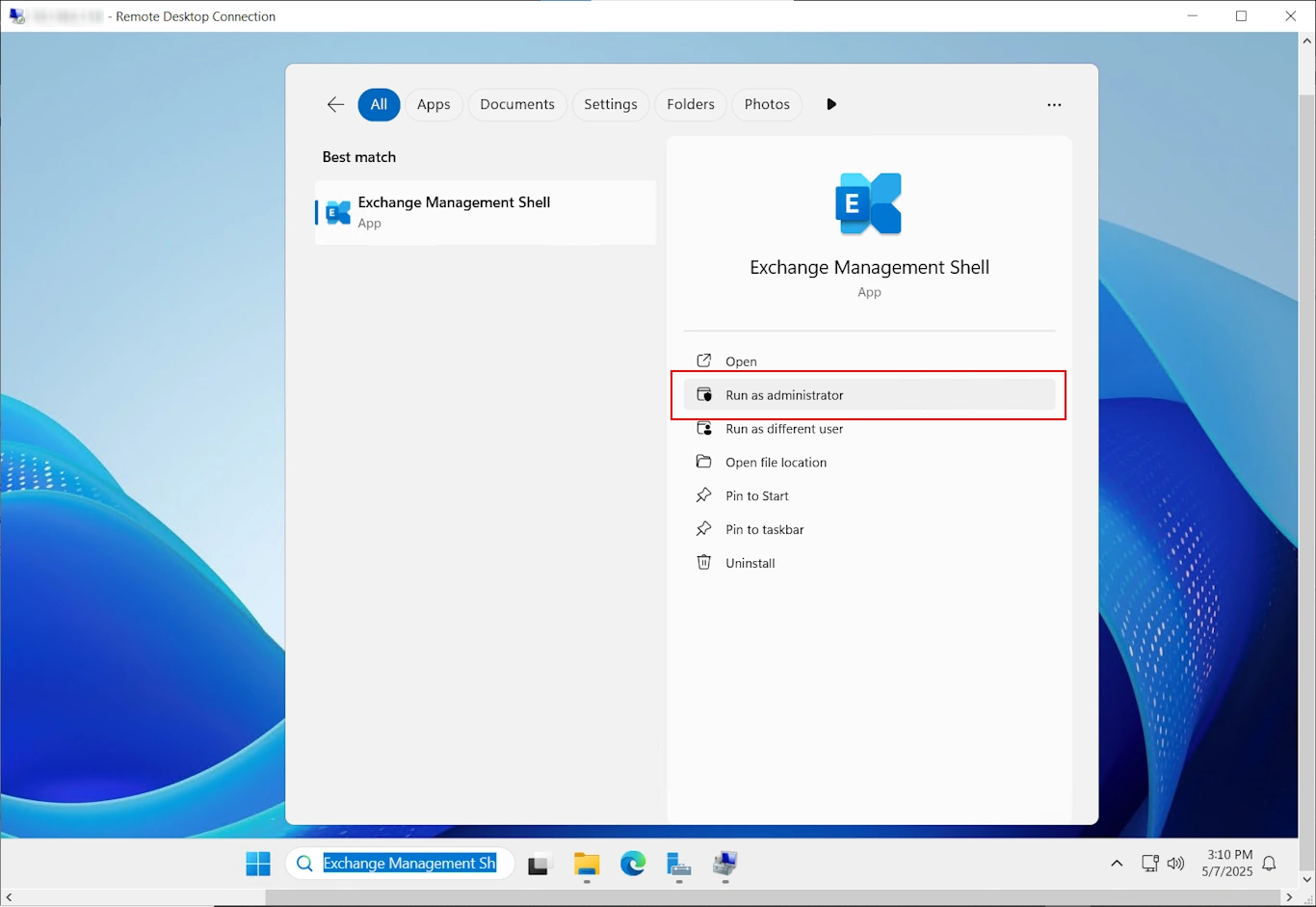
Task: Open the three-dot search options menu
Action: [1054, 104]
